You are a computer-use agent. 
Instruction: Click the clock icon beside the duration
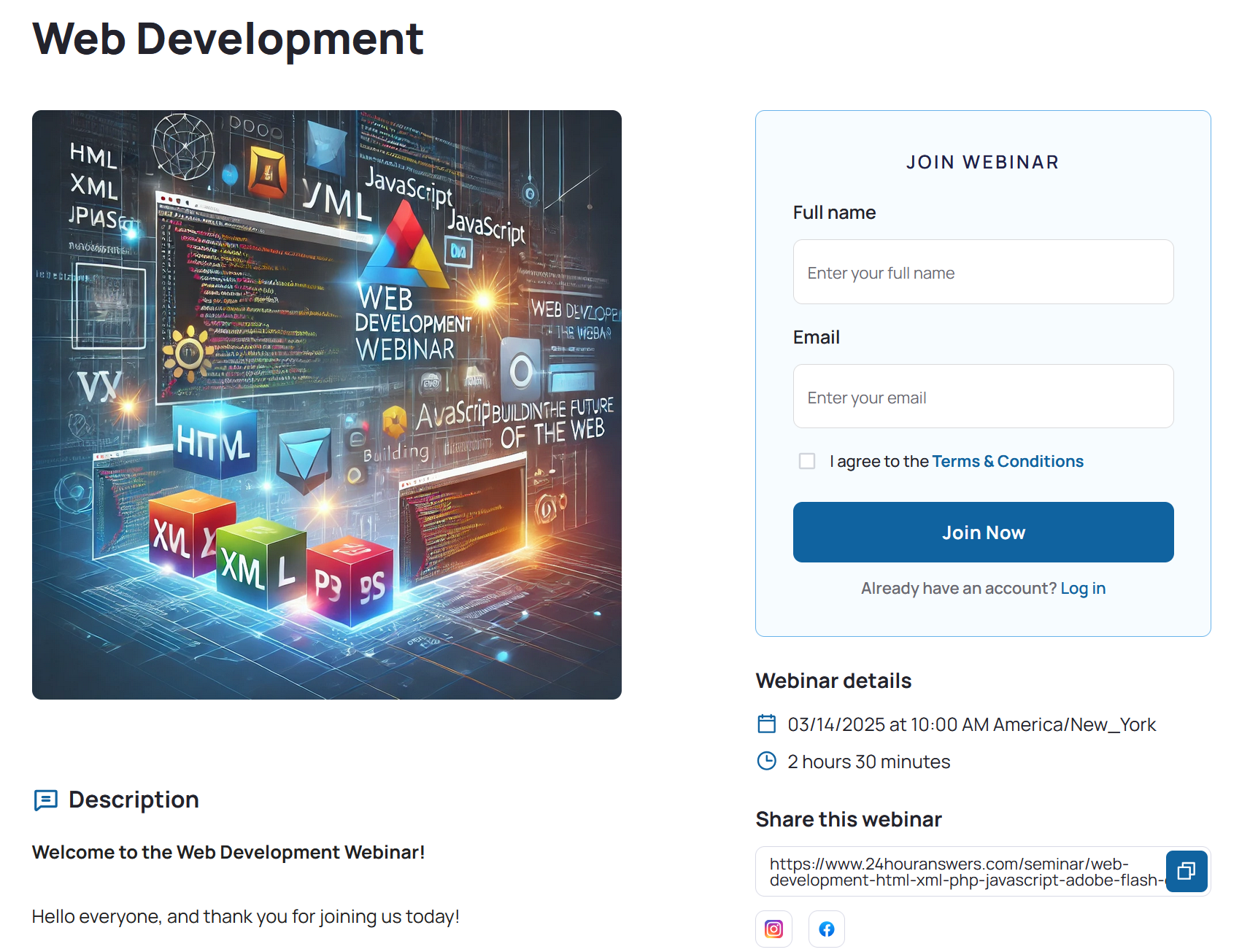pyautogui.click(x=766, y=761)
